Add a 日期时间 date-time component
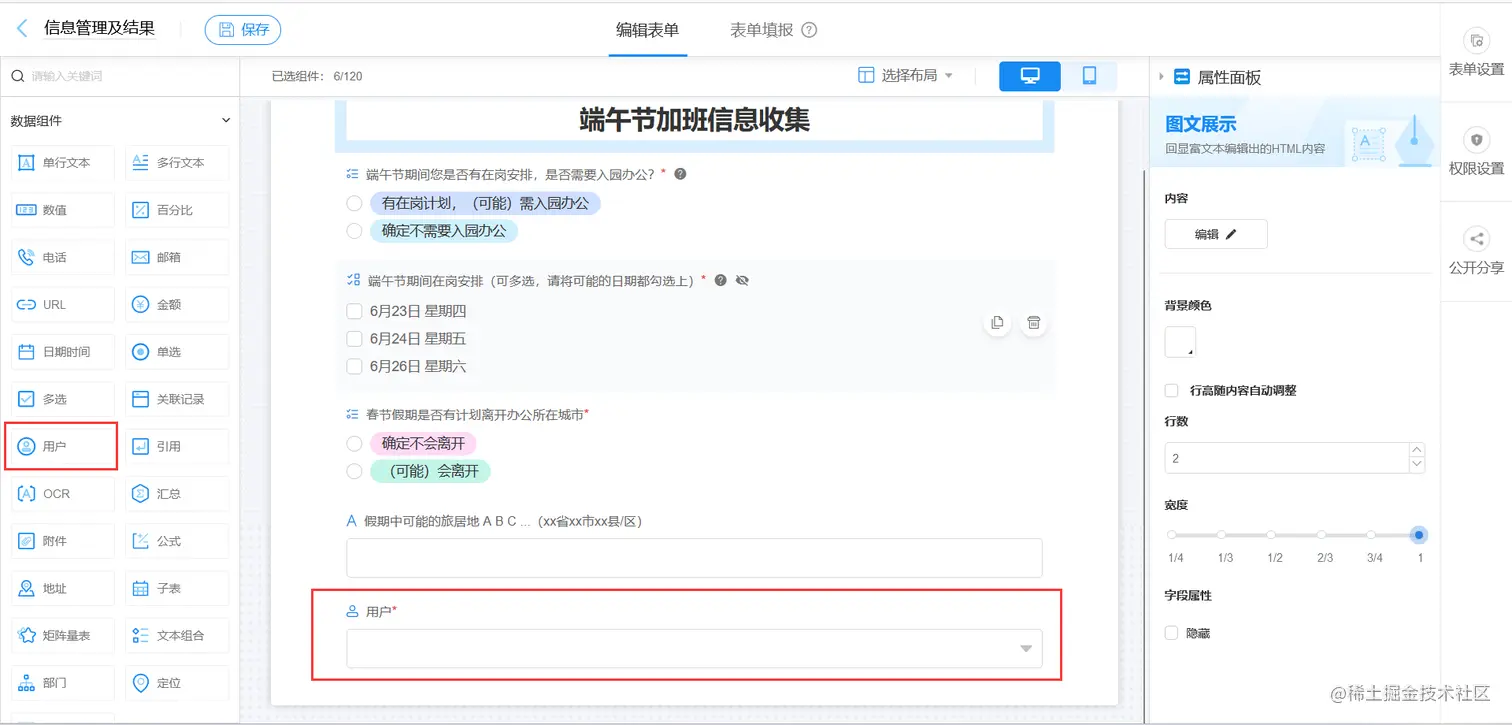Image resolution: width=1512 pixels, height=725 pixels. pyautogui.click(x=61, y=351)
